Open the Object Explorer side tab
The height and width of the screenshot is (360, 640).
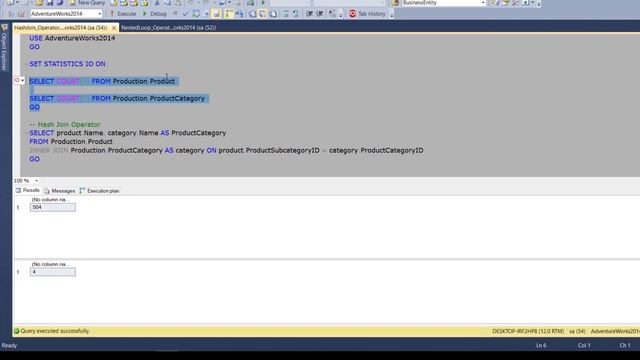tap(4, 47)
